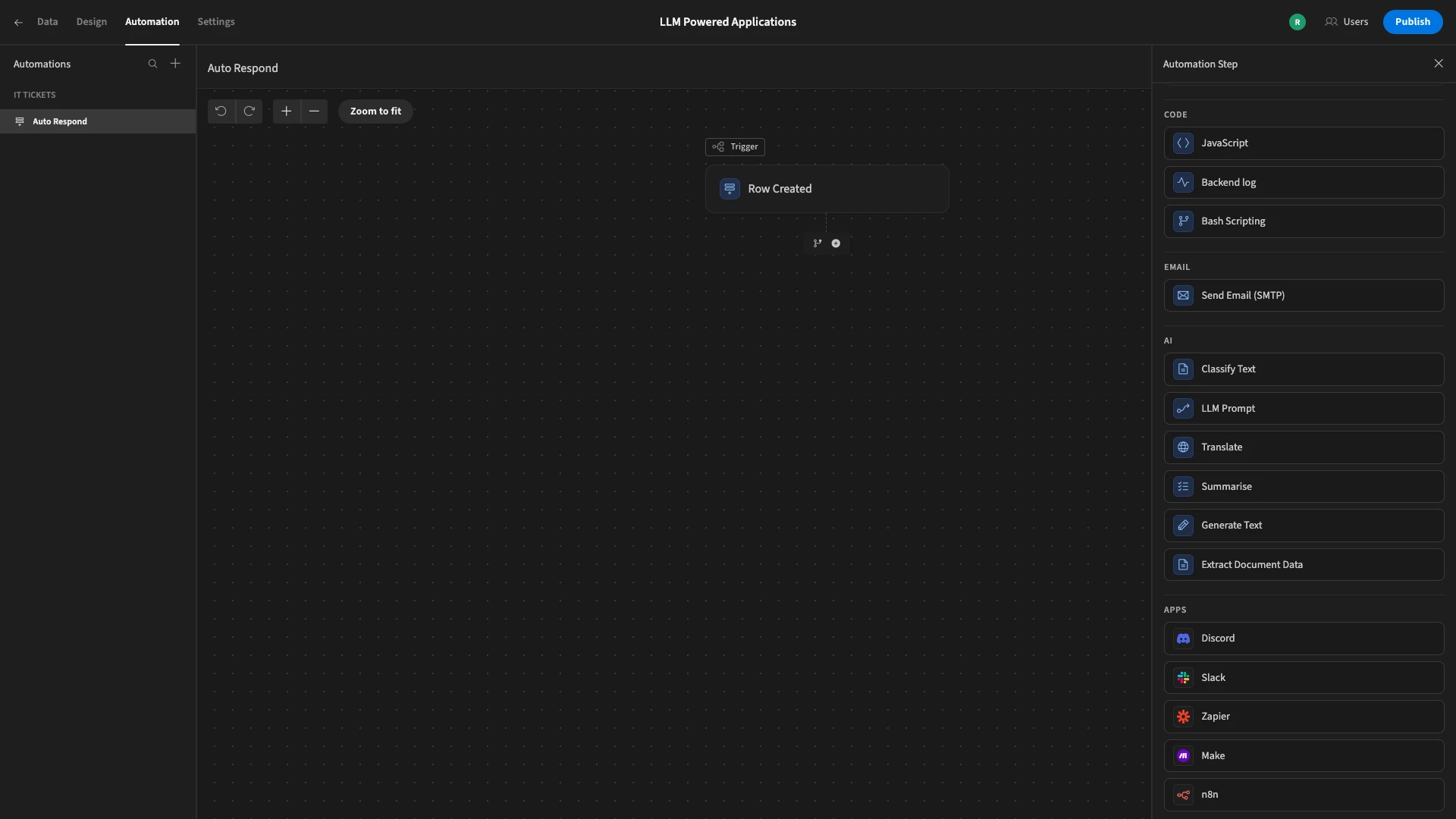Click the Bash Scripting branch icon
Viewport: 1456px width, 819px height.
[1183, 221]
